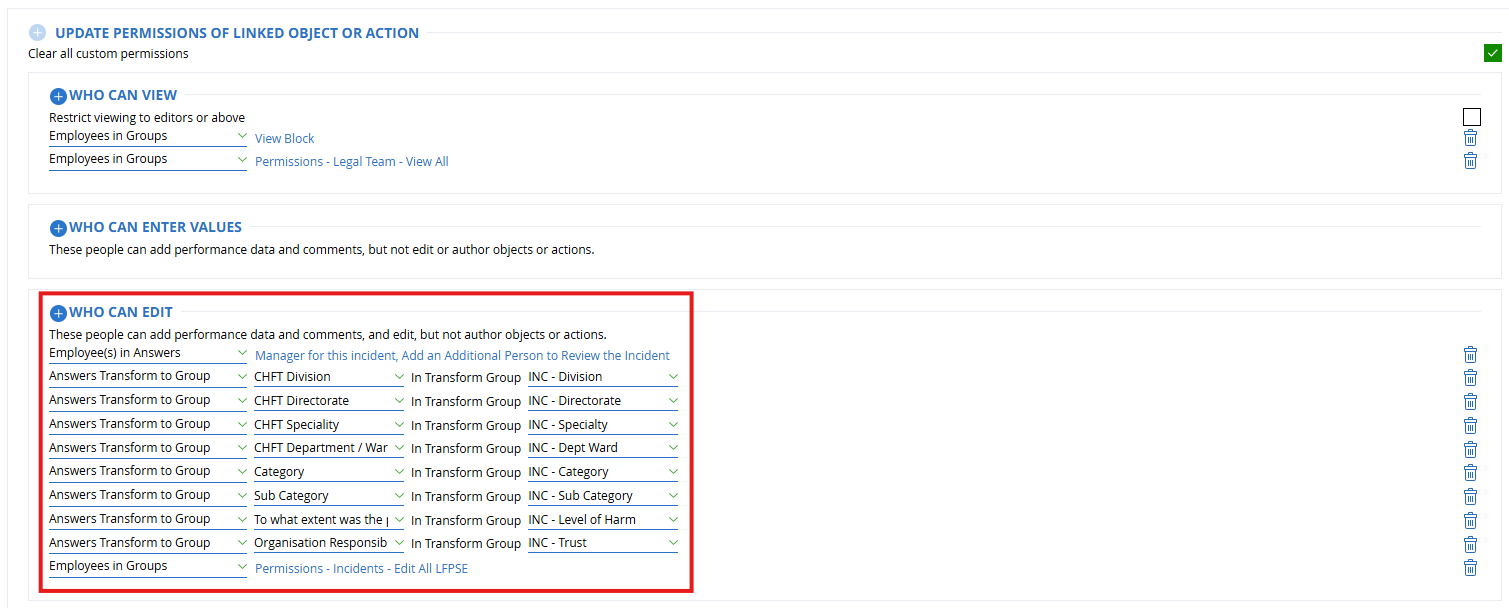Screen dimensions: 1509x608
Task: Open CHFT Department / Ward dropdown
Action: 329,448
